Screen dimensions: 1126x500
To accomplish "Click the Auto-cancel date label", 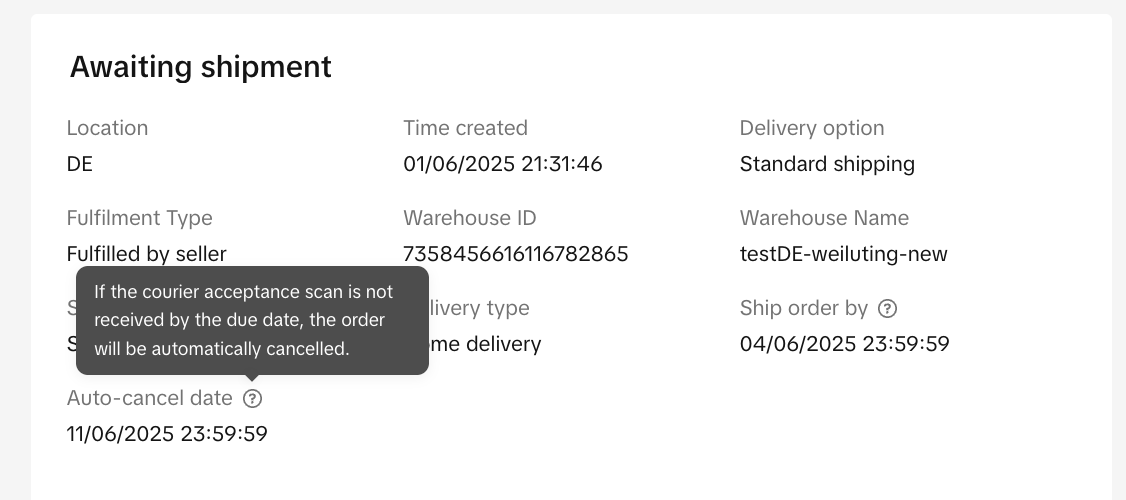I will pyautogui.click(x=149, y=398).
